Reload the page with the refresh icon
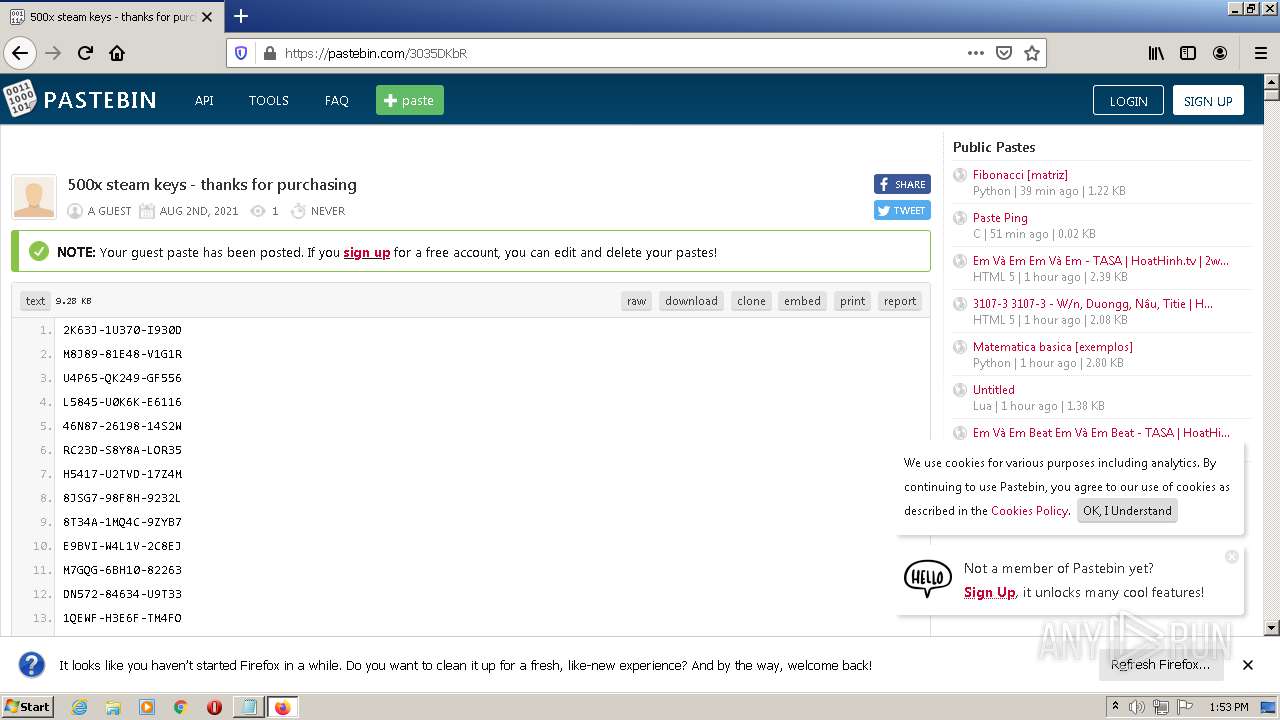This screenshot has width=1280, height=720. coord(85,53)
